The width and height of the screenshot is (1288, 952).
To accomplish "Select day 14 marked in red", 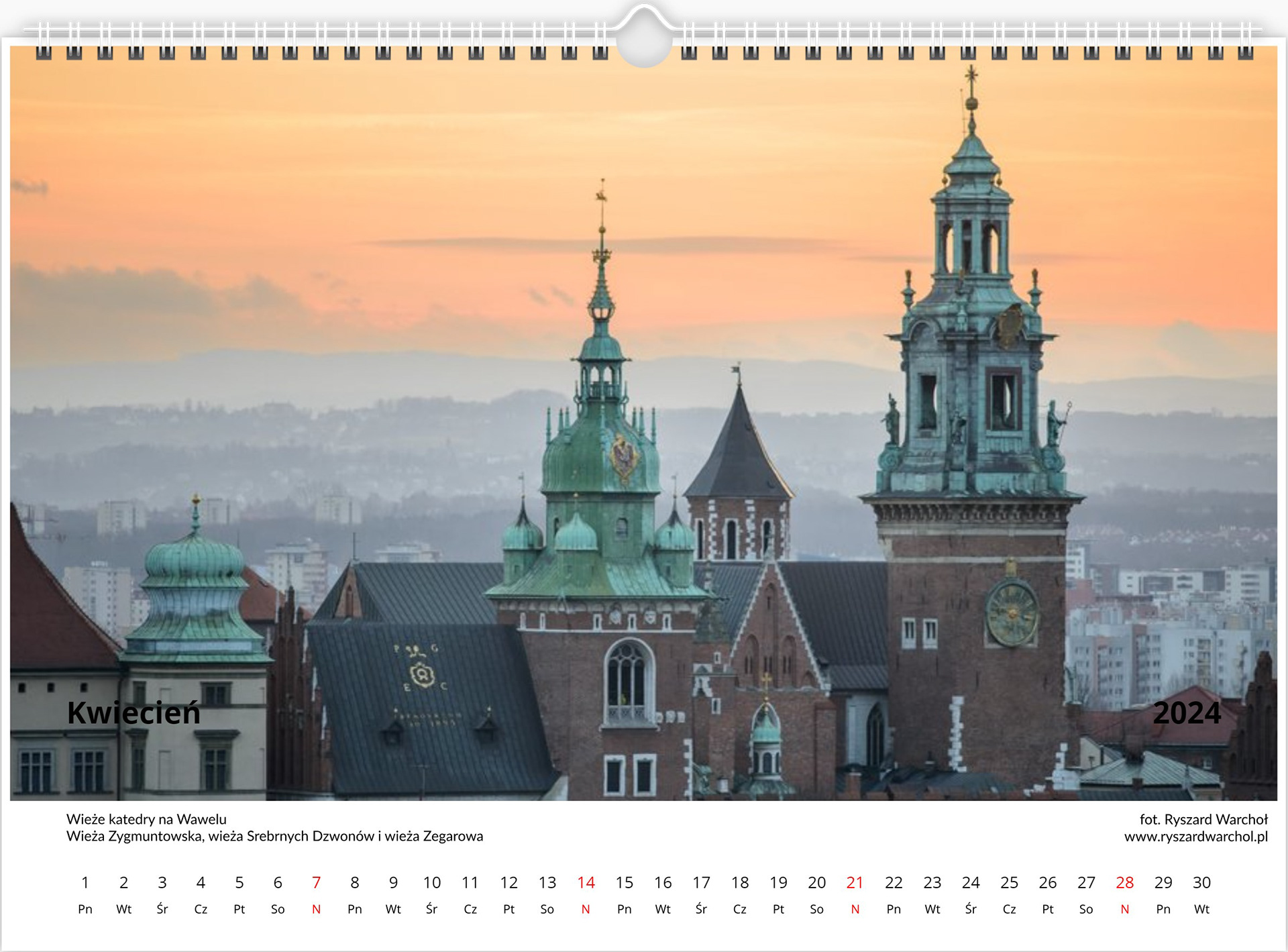I will tap(586, 883).
